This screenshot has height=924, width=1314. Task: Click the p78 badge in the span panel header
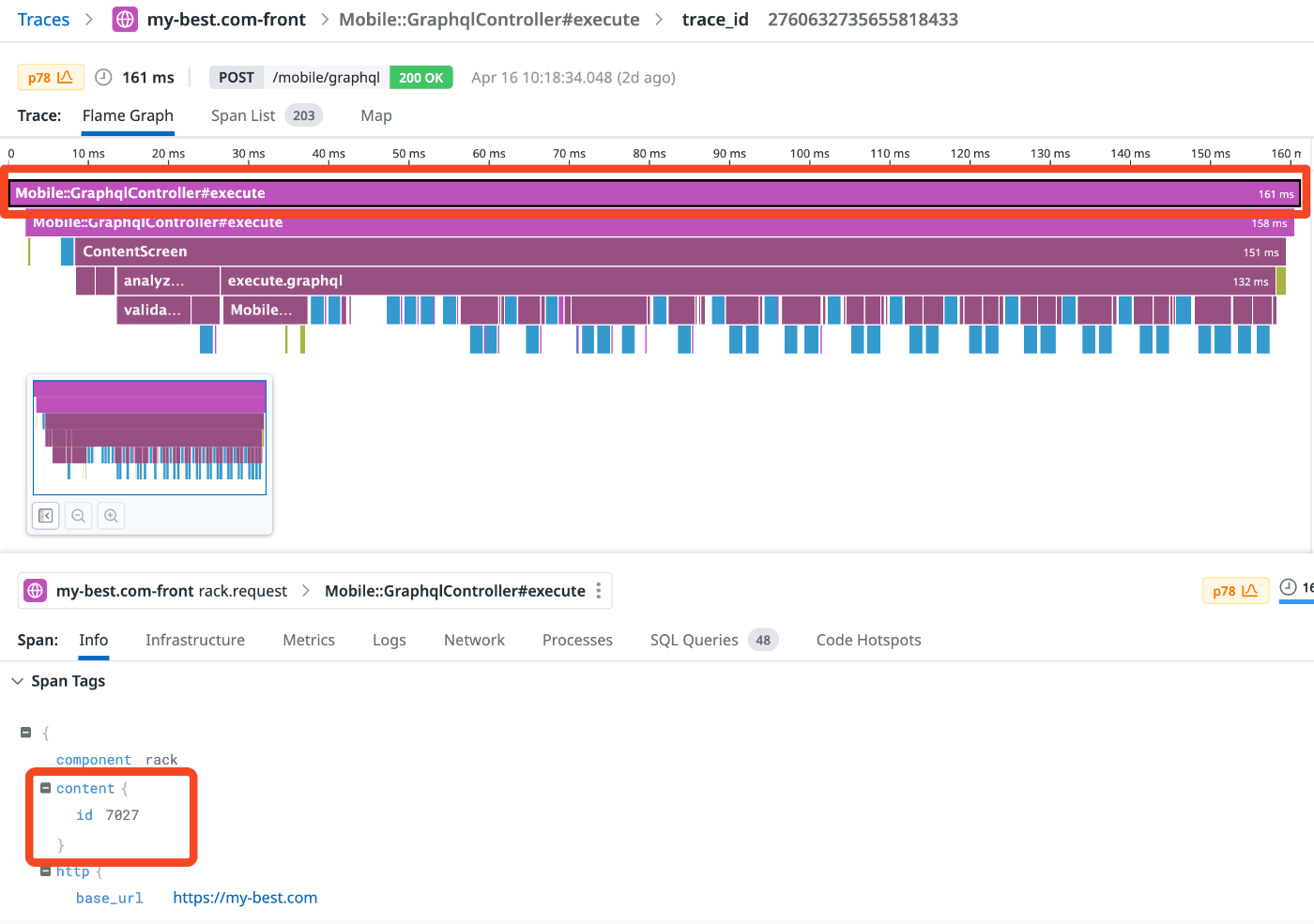coord(1235,591)
